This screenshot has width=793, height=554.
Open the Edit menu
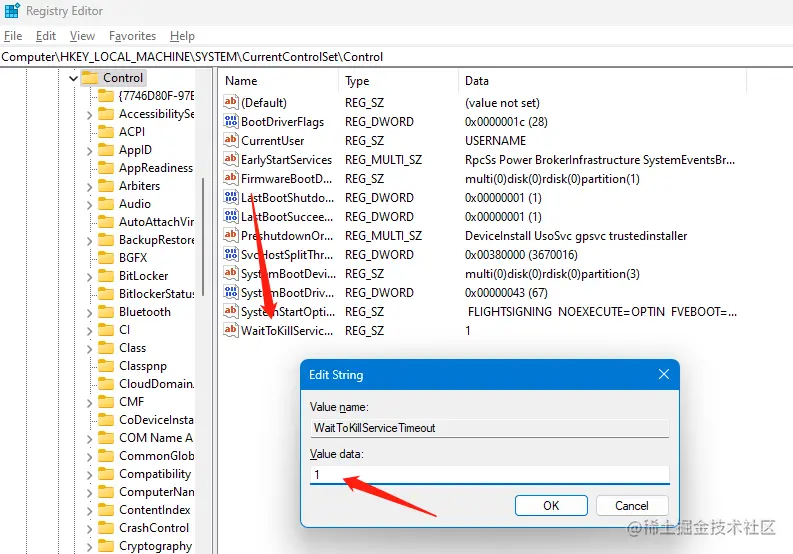46,36
